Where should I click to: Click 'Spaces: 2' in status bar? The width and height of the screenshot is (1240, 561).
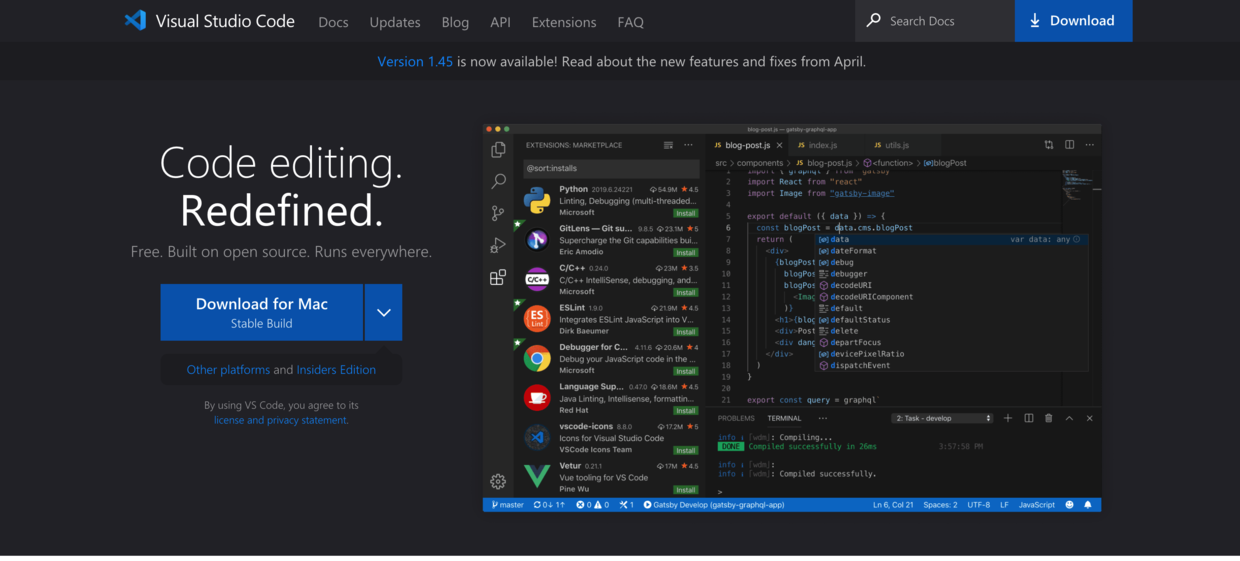[940, 505]
